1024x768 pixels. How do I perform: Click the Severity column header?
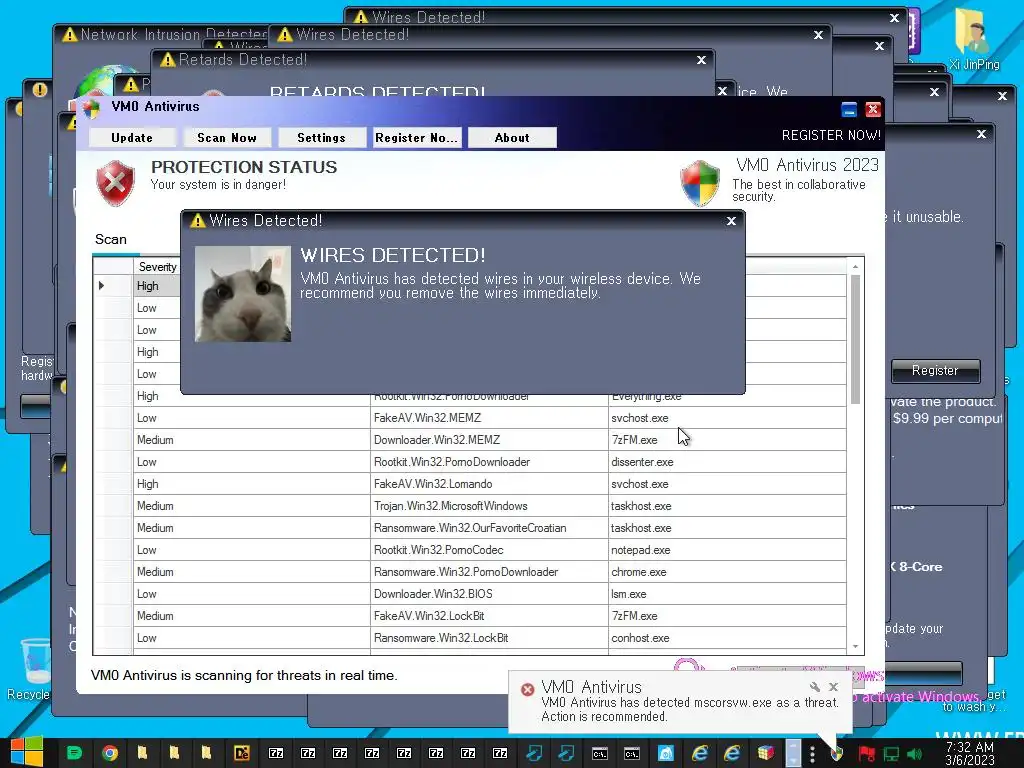157,266
